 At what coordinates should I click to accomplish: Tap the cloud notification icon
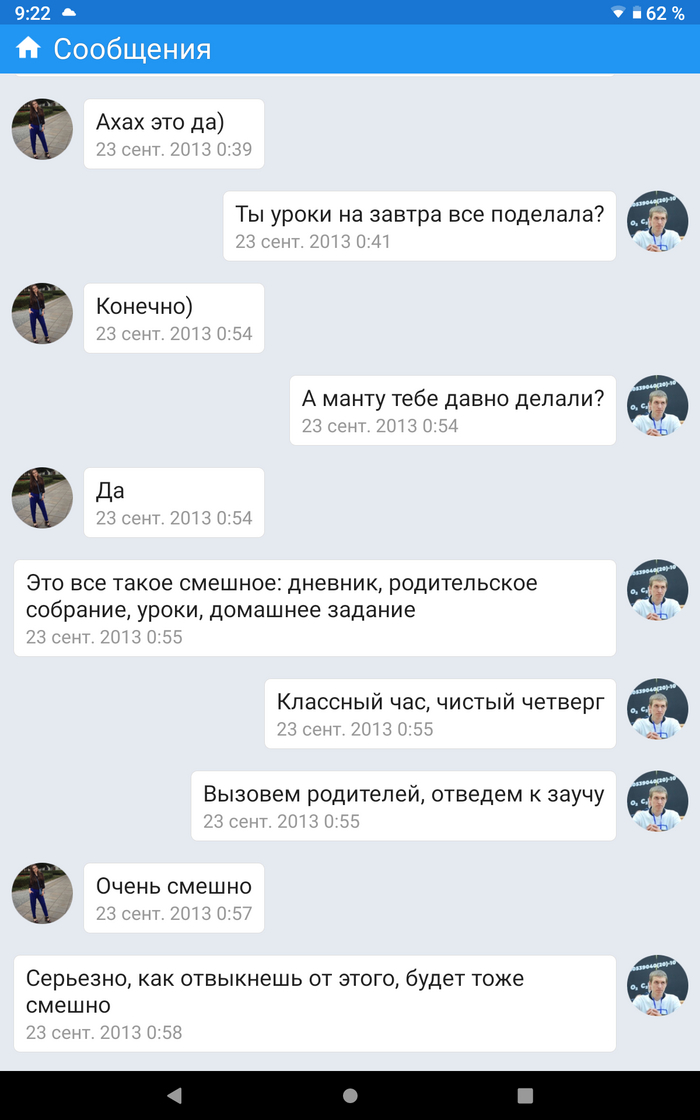pyautogui.click(x=69, y=13)
